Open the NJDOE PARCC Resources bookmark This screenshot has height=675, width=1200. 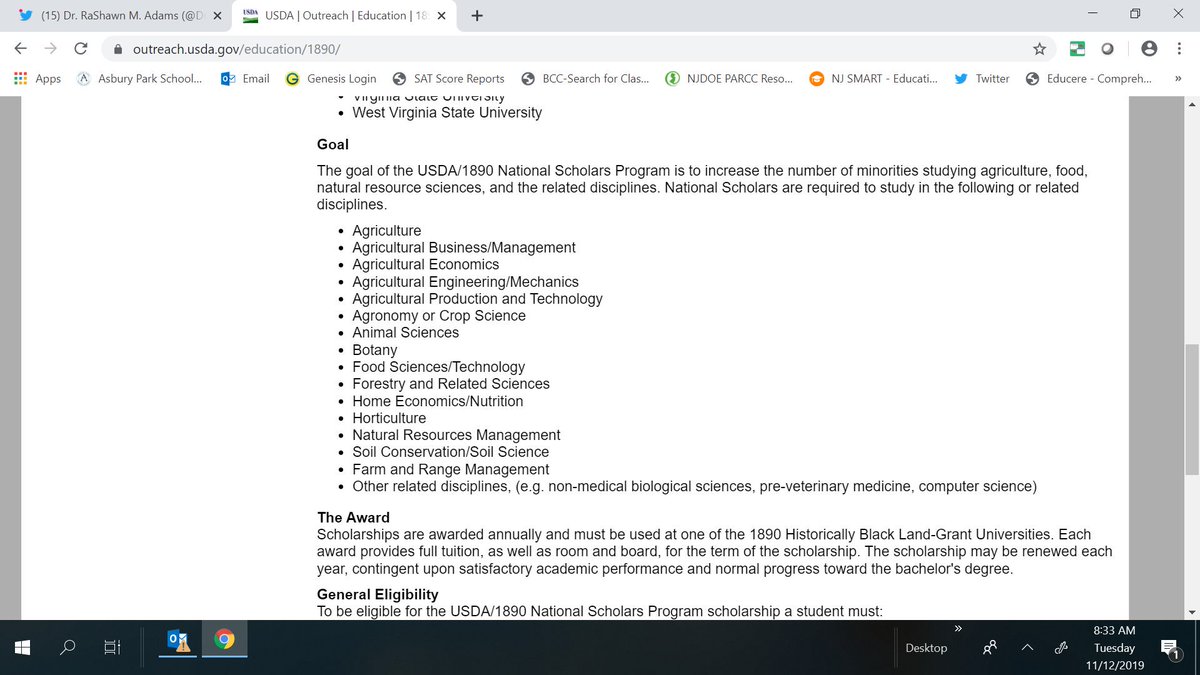tap(729, 78)
